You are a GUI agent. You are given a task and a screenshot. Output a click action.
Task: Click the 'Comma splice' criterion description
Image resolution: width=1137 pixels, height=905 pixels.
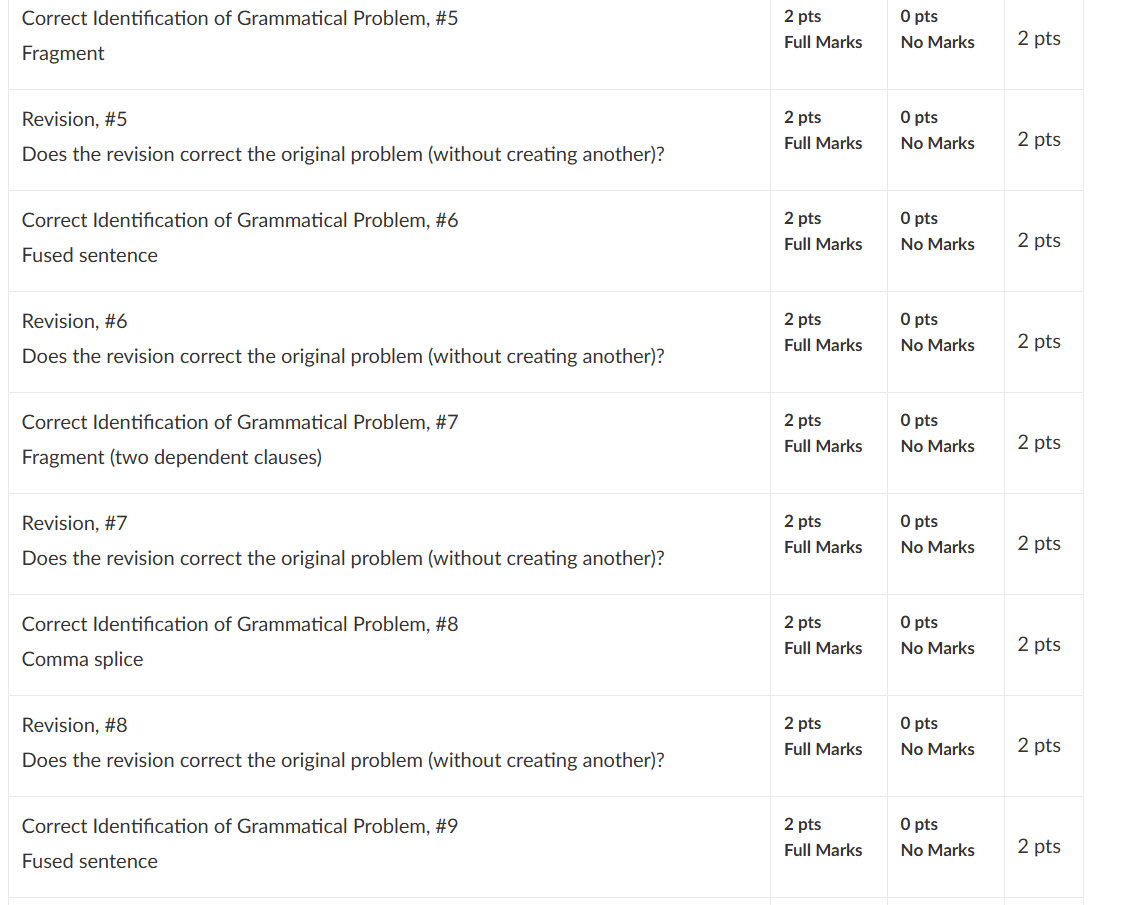click(83, 659)
